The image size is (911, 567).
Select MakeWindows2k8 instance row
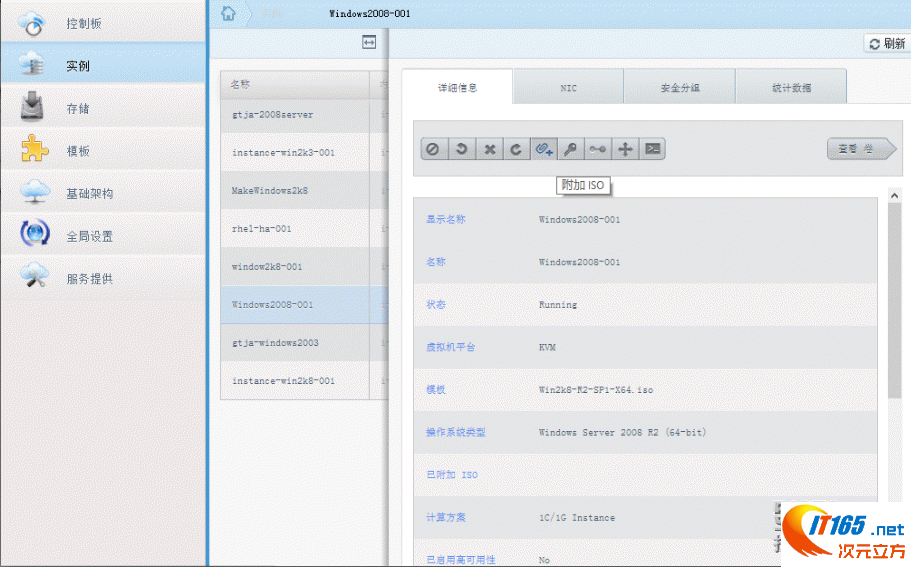[304, 191]
